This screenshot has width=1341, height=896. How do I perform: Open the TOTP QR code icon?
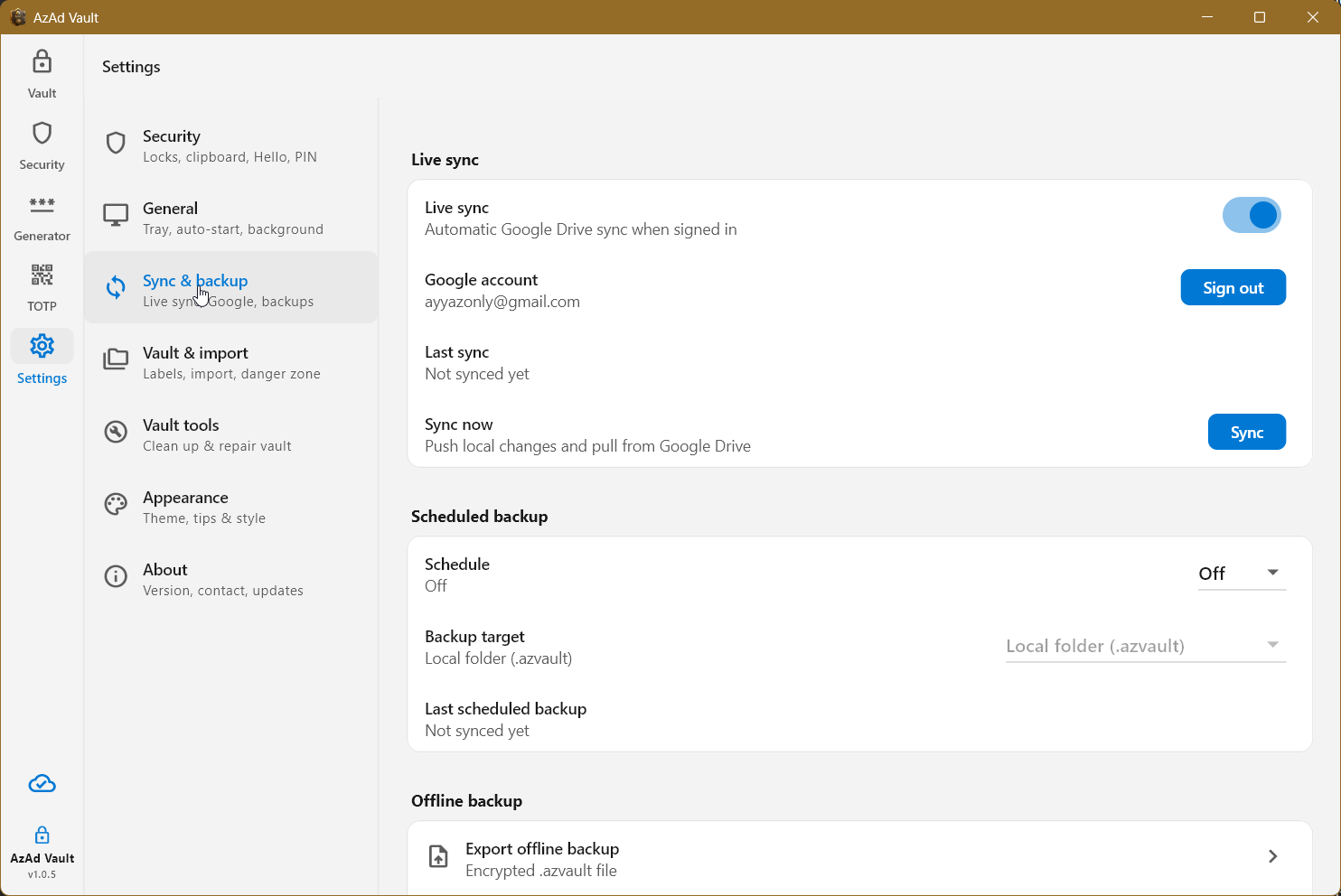pyautogui.click(x=42, y=275)
